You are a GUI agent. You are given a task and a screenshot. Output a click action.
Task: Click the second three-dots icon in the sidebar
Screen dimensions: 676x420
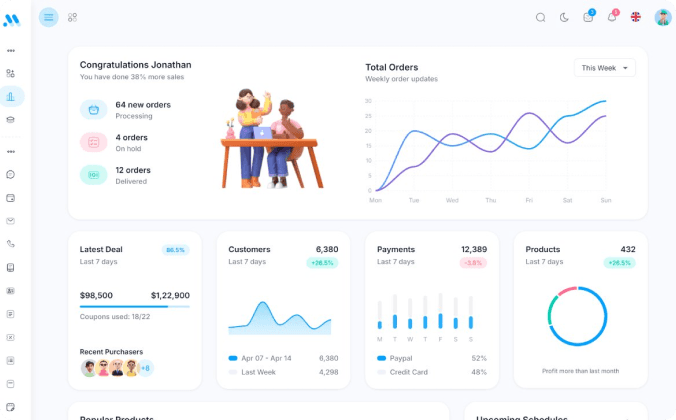11,151
